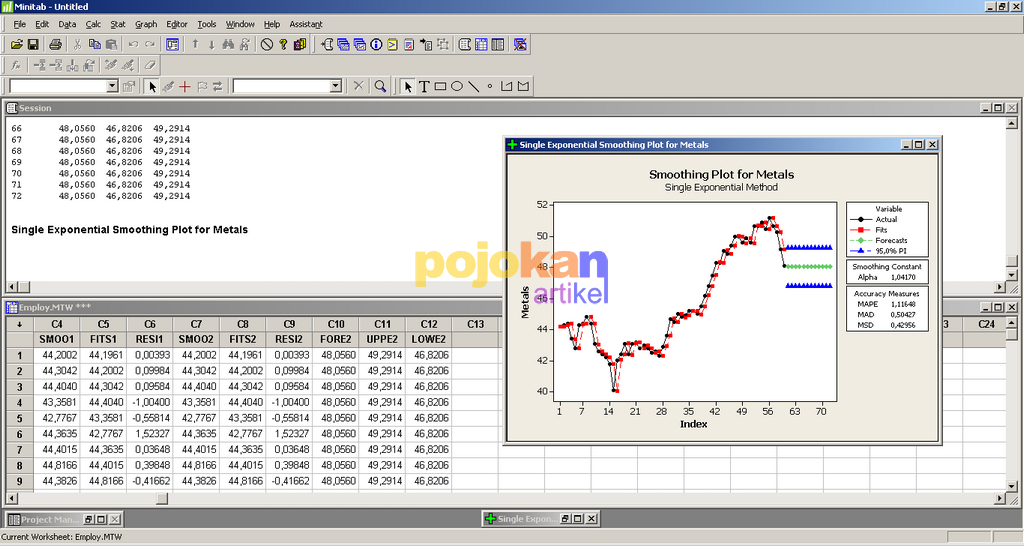Close all graphs with crossed-out icon
Screen dimensions: 1024x546
tap(520, 44)
